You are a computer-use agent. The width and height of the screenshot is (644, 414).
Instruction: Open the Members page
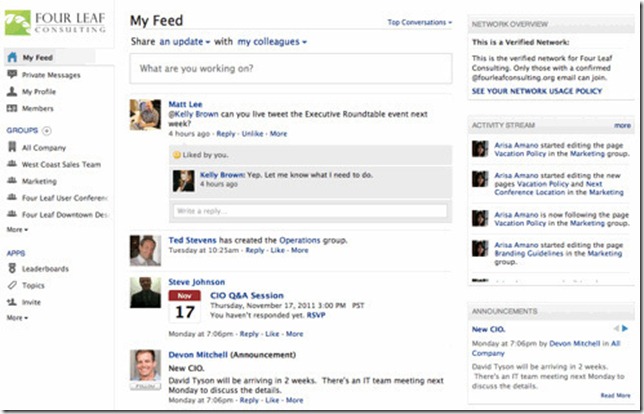[x=38, y=108]
